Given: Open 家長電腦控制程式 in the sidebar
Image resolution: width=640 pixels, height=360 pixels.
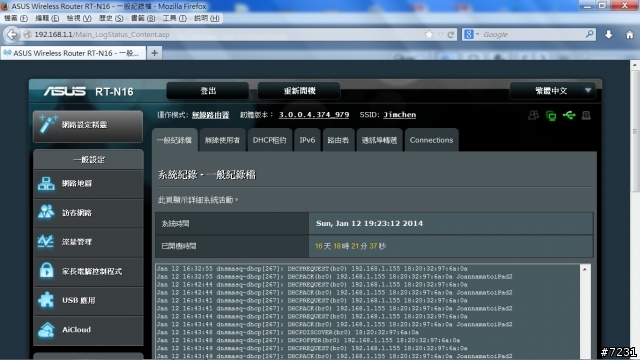Looking at the screenshot, I should 88,271.
